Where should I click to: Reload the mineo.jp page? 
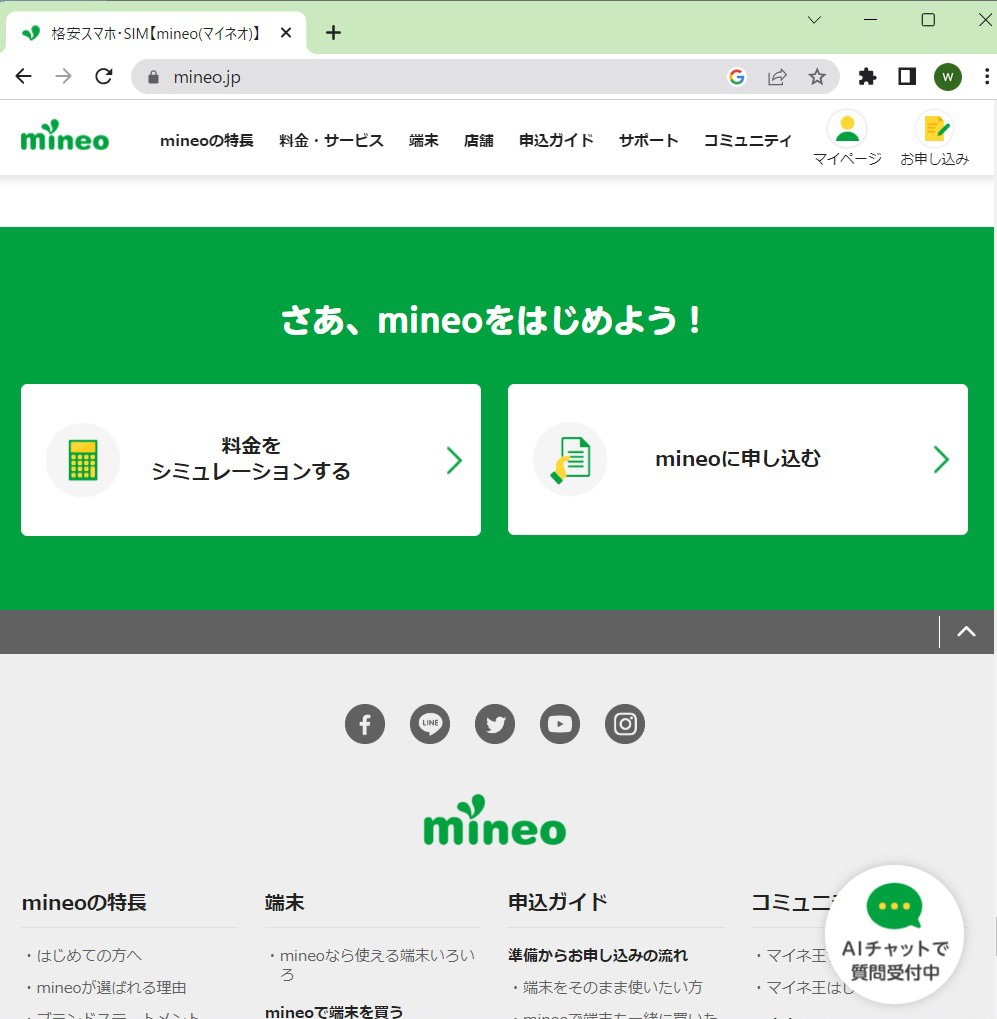click(104, 77)
